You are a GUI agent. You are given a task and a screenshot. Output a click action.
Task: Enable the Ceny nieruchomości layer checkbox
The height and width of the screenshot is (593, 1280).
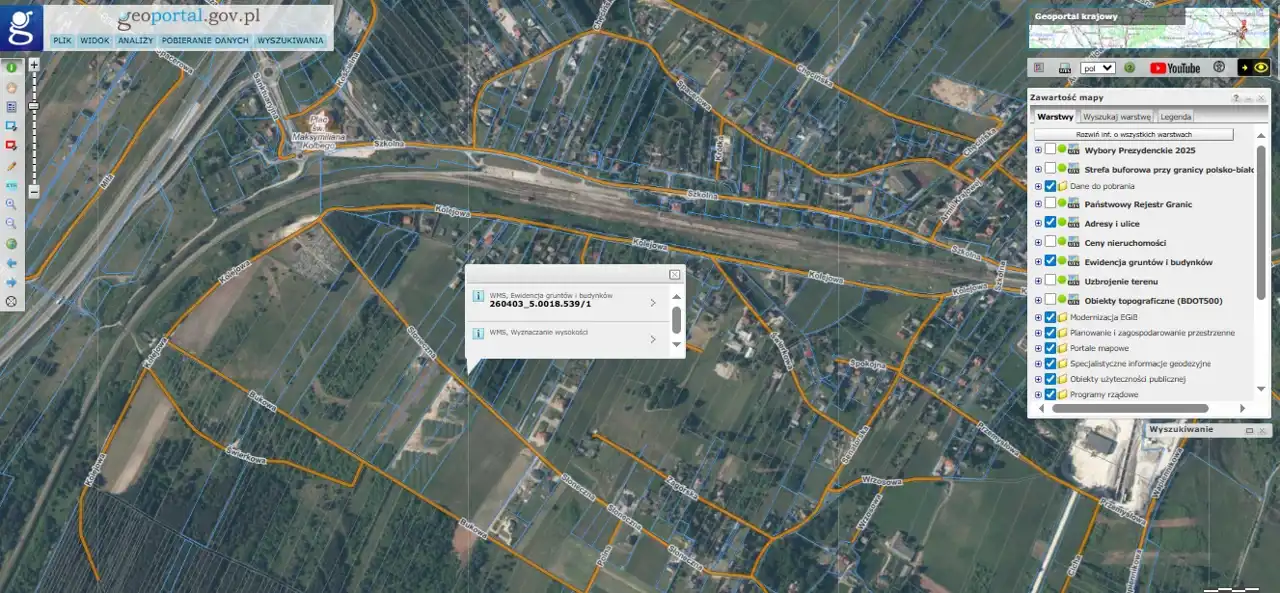click(x=1051, y=243)
